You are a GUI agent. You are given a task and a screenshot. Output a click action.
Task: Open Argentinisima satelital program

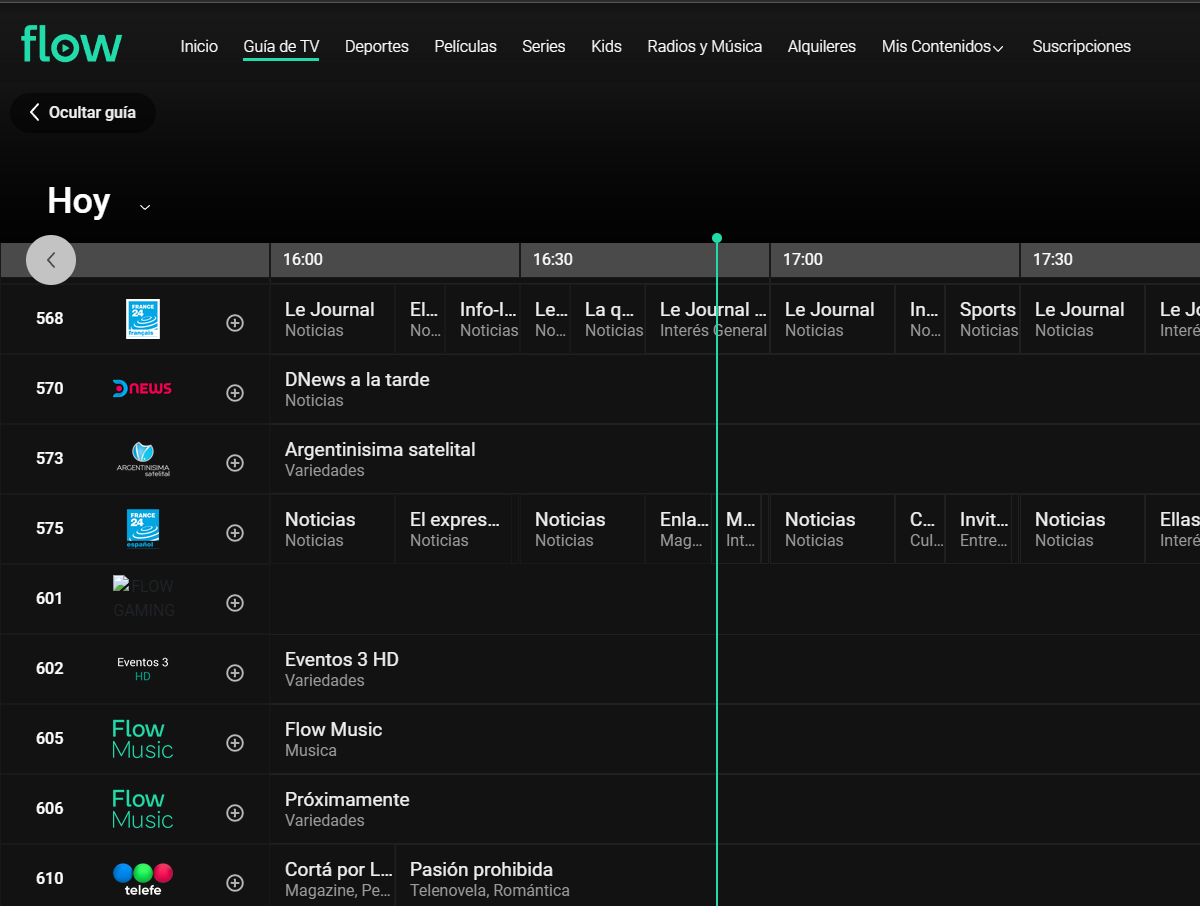pos(735,459)
